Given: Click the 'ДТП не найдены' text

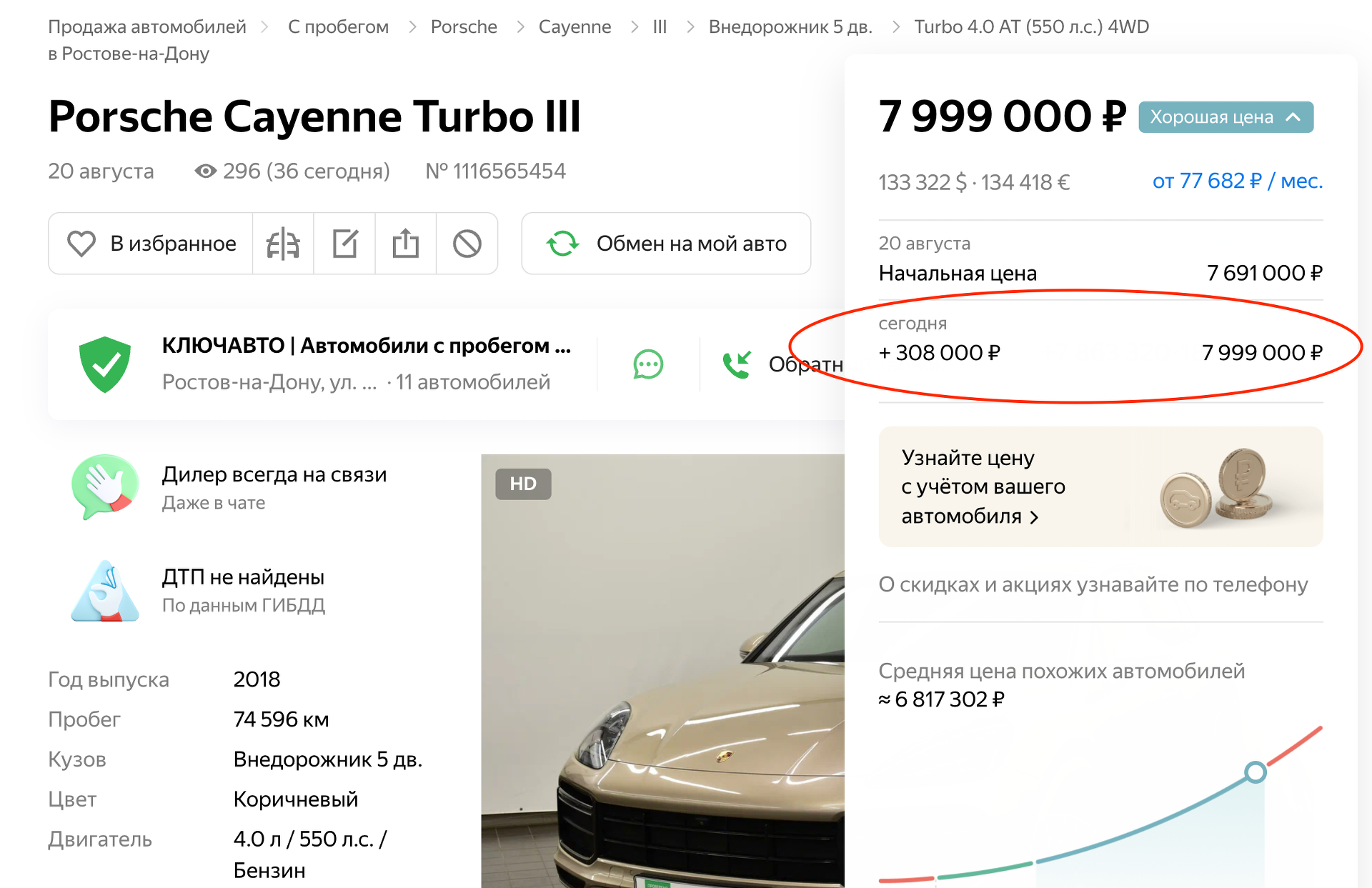Looking at the screenshot, I should [243, 577].
